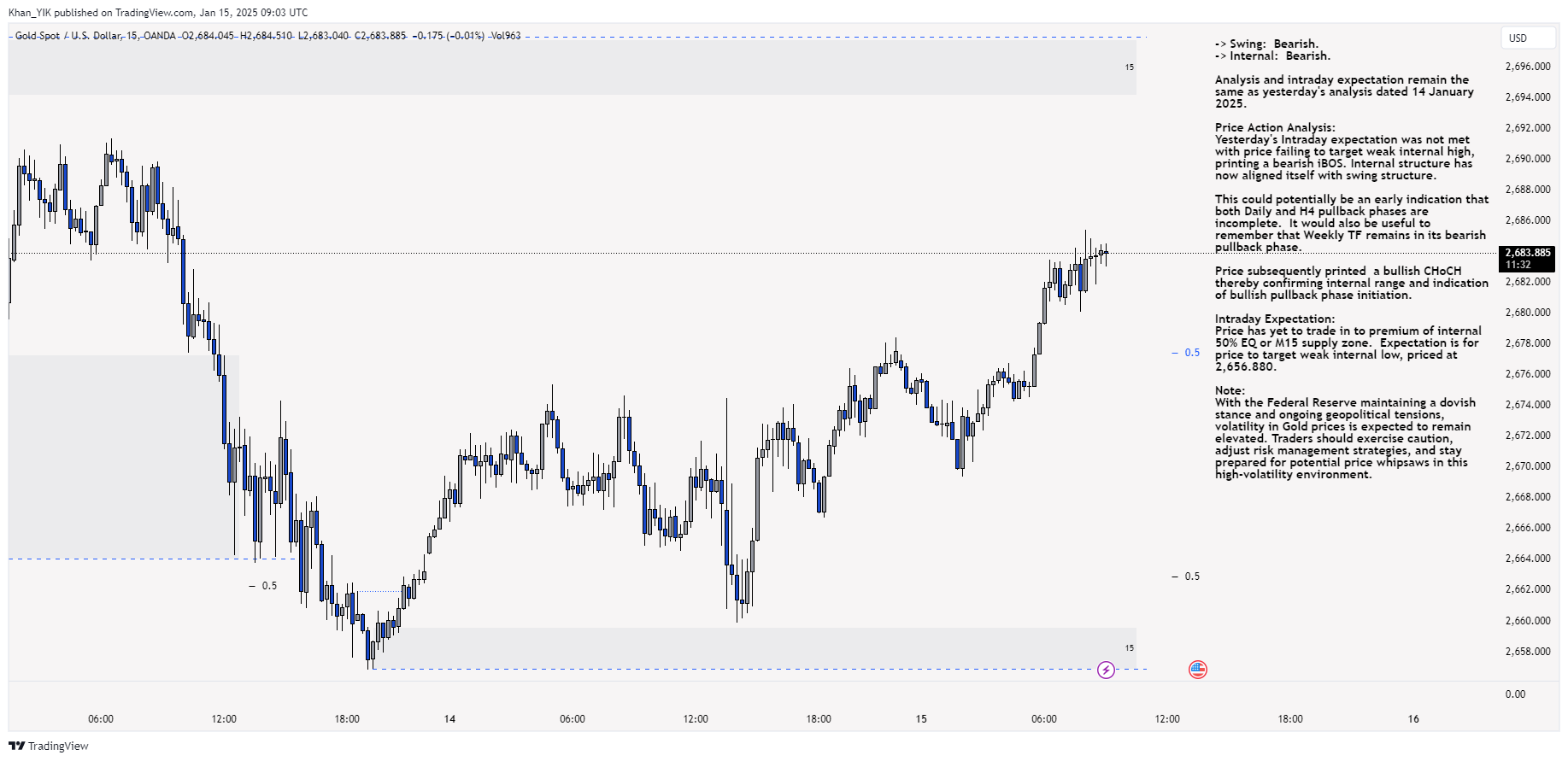This screenshot has width=1568, height=761.
Task: Click the blue 0.5 equilibrium label
Action: (1192, 353)
